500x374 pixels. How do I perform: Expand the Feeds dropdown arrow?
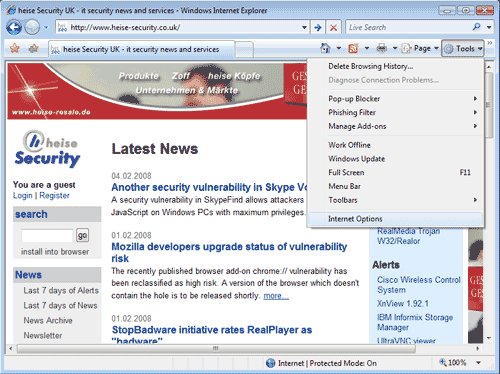point(367,48)
